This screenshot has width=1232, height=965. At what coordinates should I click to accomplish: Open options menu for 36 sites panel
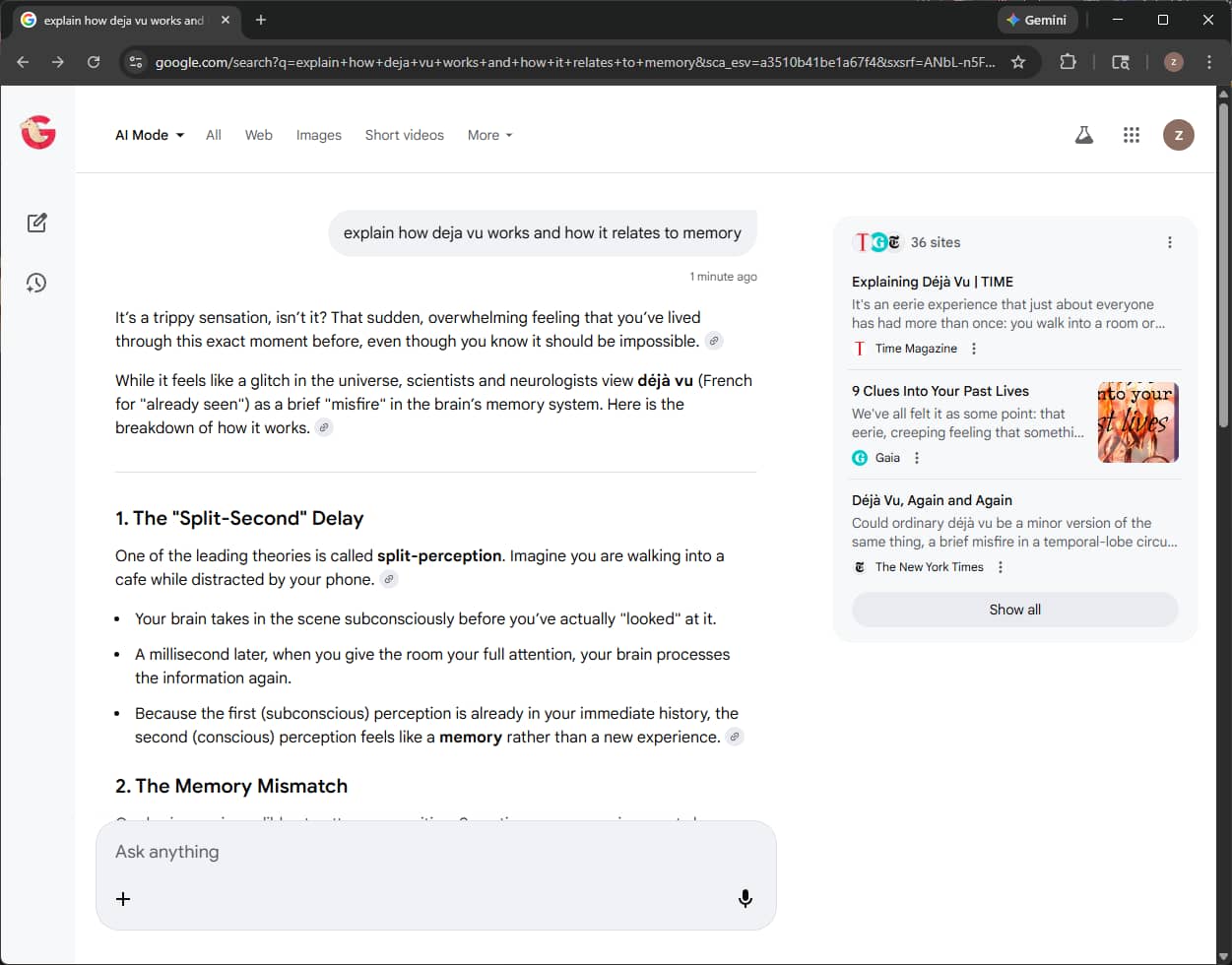click(x=1169, y=242)
